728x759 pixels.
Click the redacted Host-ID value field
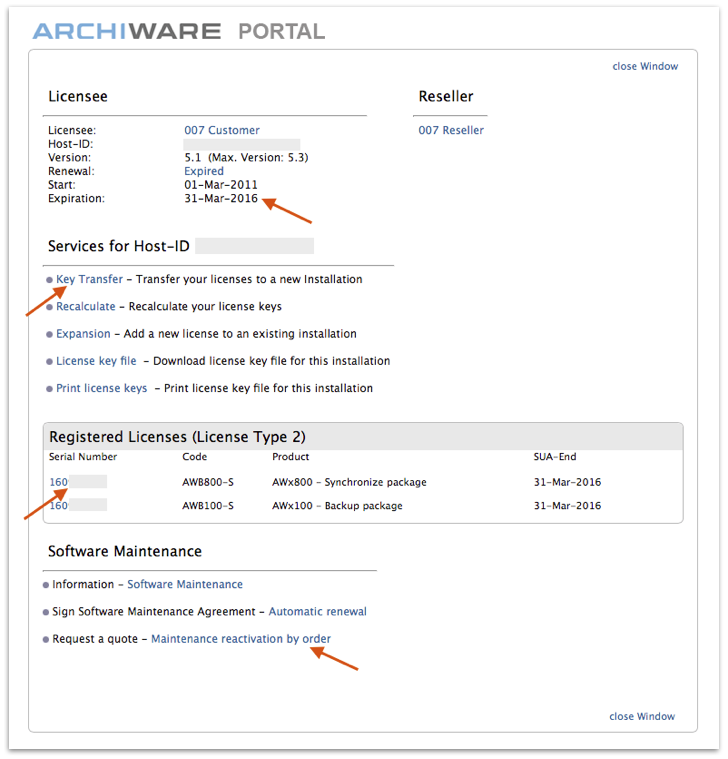[242, 144]
